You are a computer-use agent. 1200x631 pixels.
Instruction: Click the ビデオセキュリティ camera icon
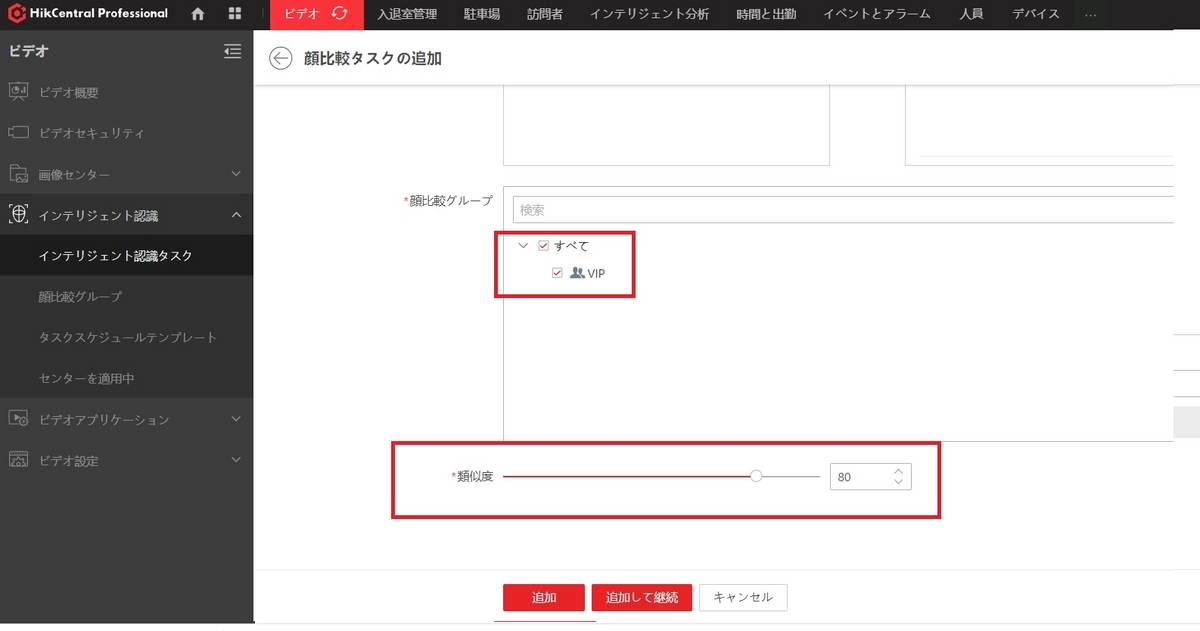pos(18,133)
